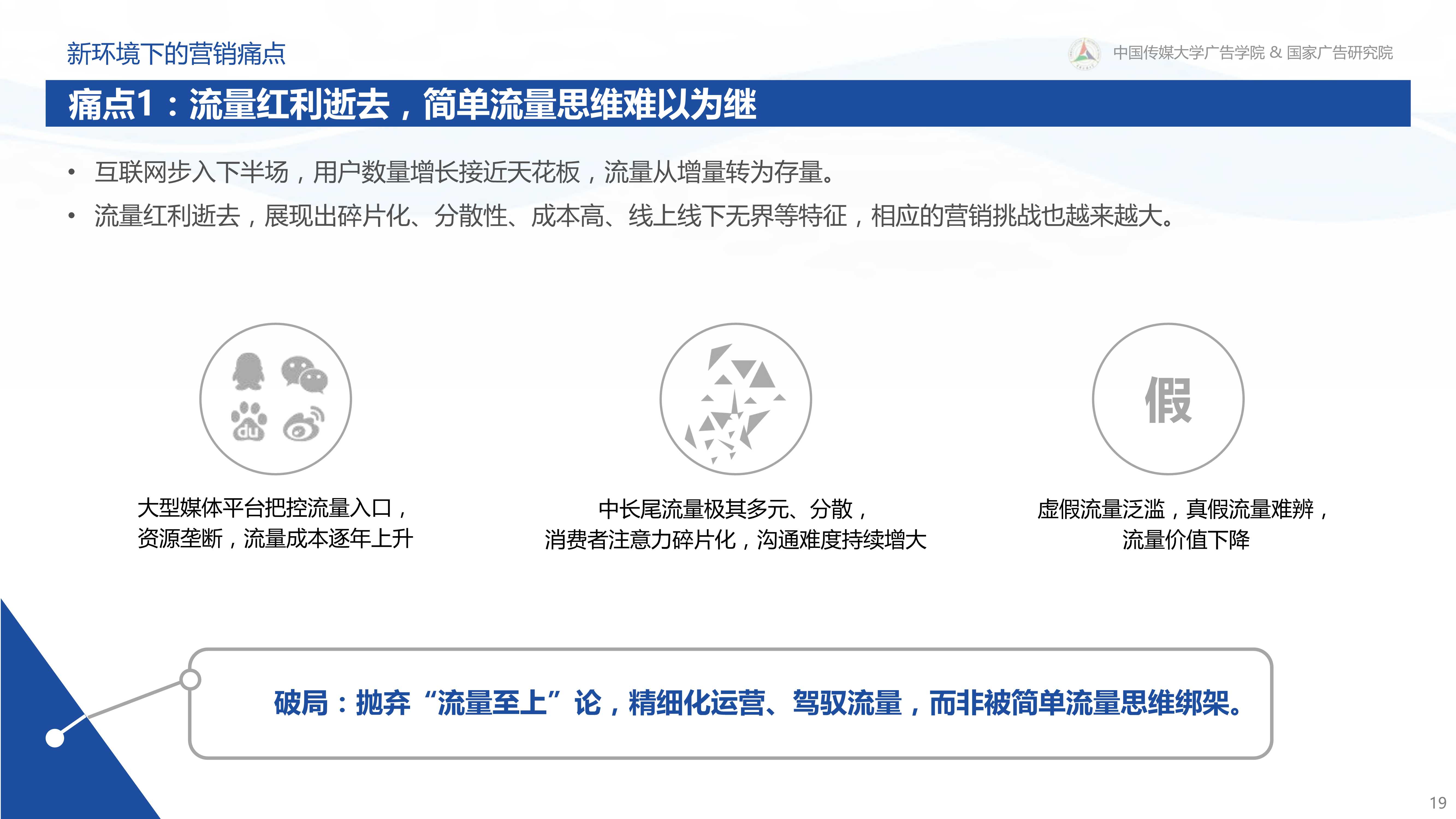Select bullet text starting 流量红利逝去，展现出碎片化

coord(635,215)
